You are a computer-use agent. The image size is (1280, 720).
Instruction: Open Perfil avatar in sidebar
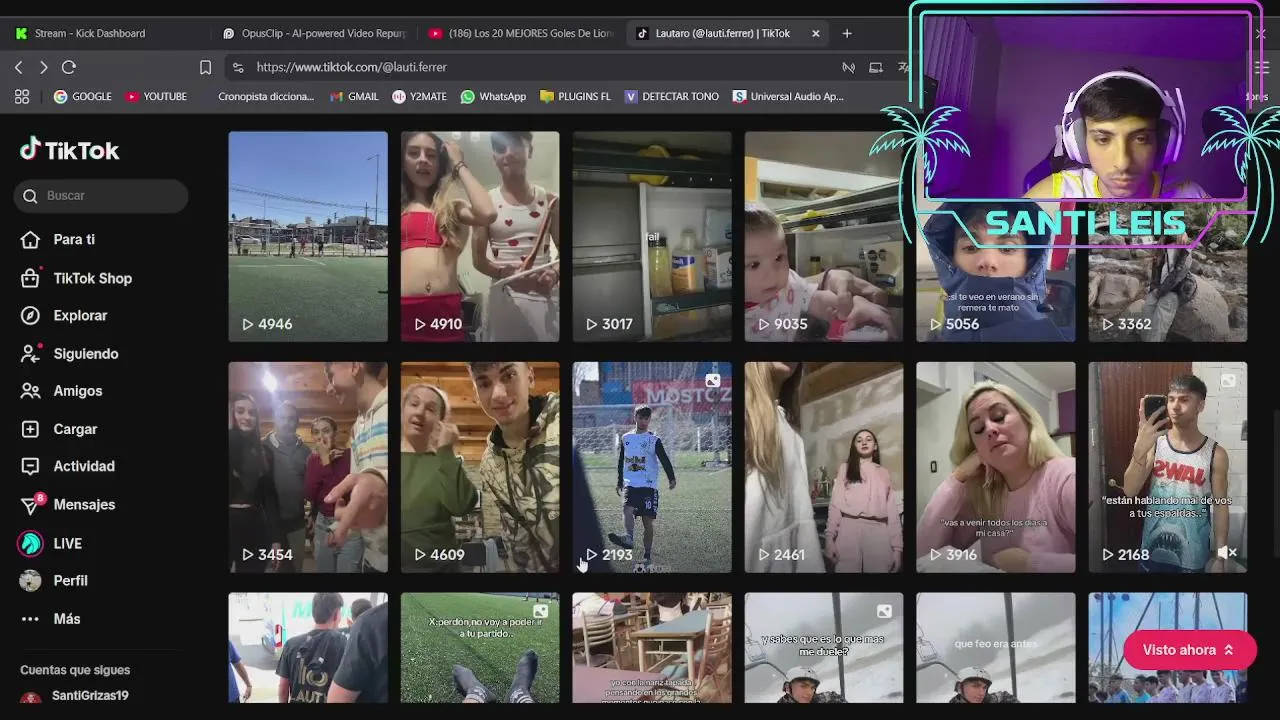click(x=31, y=580)
